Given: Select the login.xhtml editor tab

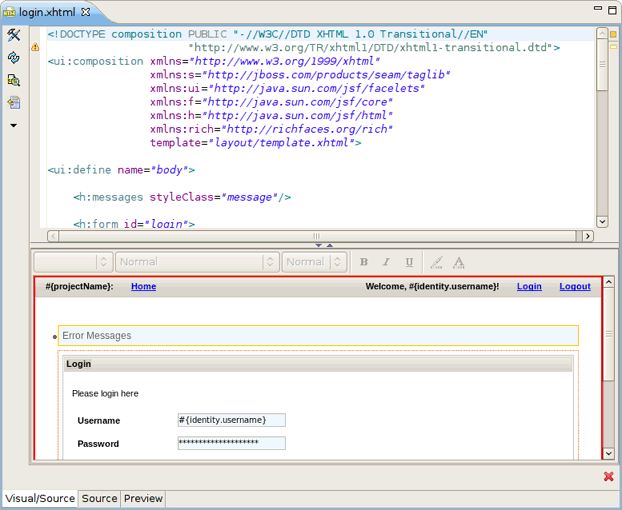Looking at the screenshot, I should 47,12.
